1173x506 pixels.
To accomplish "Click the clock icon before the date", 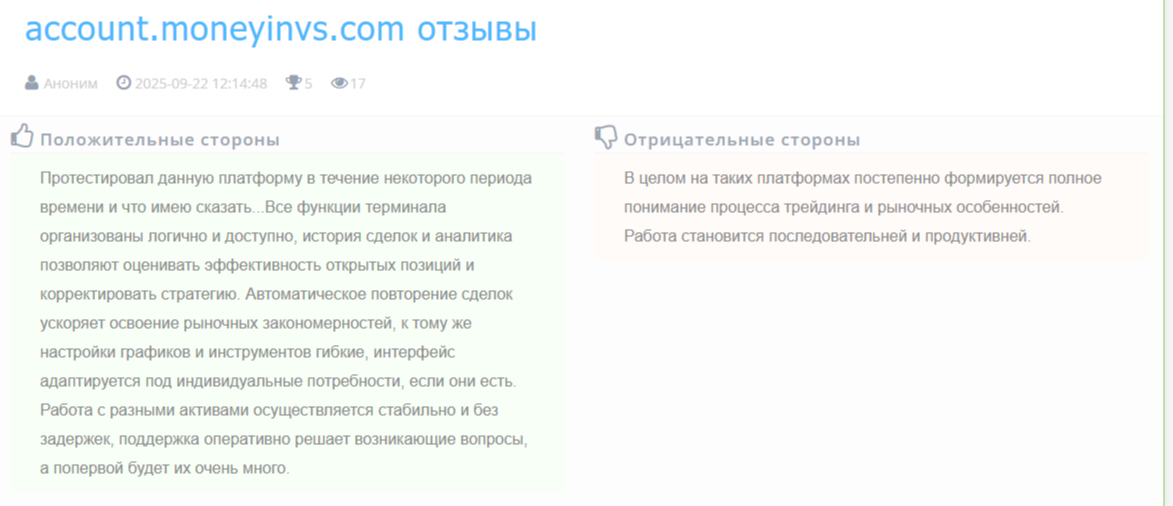I will point(123,82).
